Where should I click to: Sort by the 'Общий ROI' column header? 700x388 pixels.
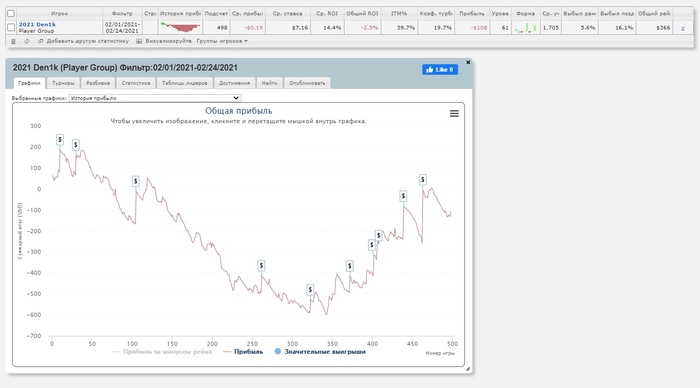pos(362,13)
